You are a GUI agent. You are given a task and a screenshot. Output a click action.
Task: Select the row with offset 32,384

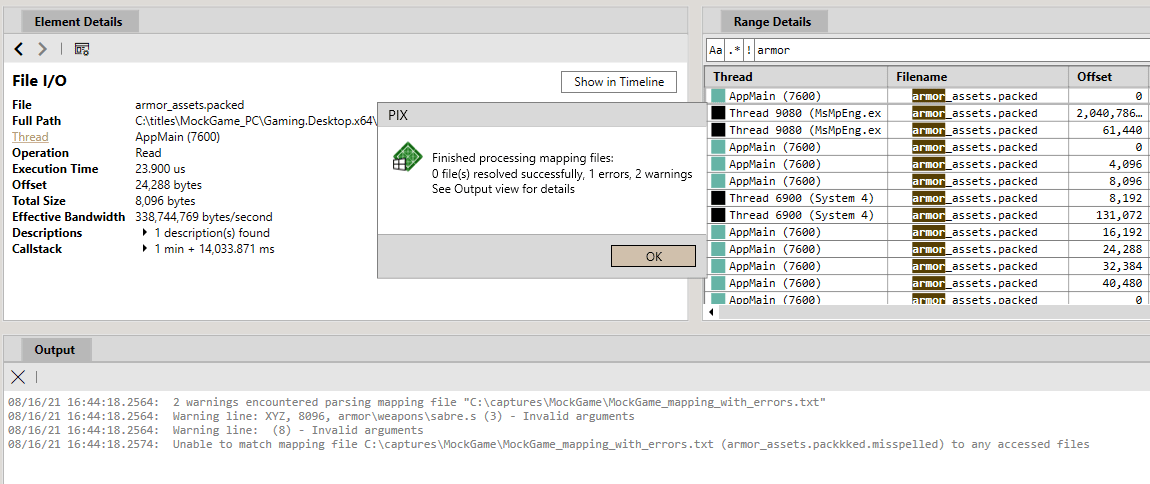tap(928, 266)
